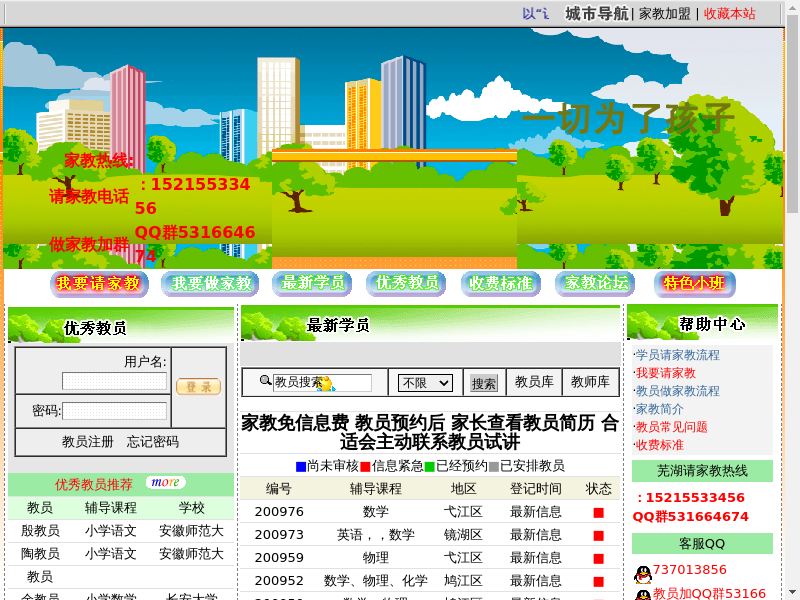
Task: Select student row 200976
Action: 430,511
